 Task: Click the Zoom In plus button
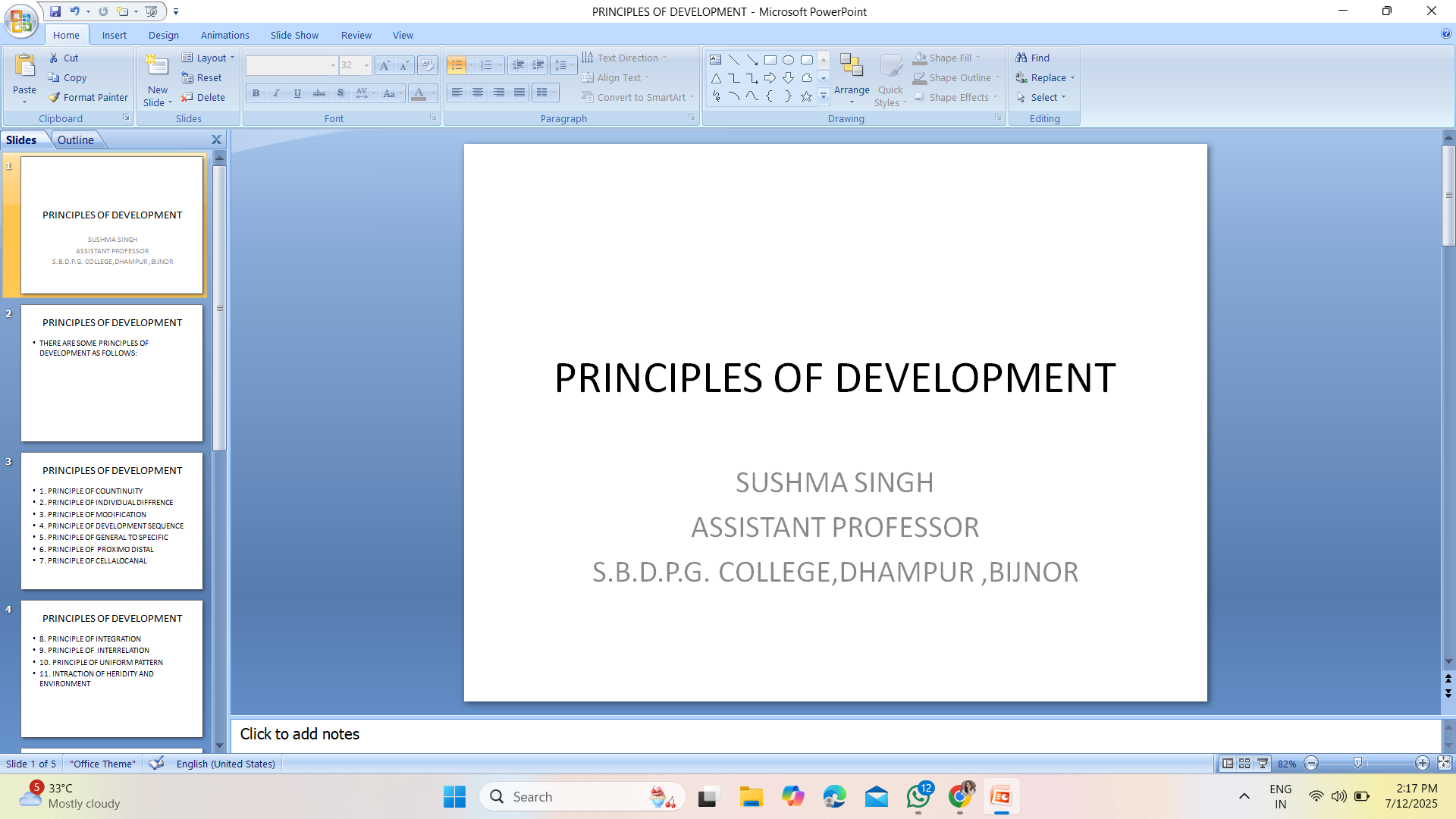click(x=1423, y=763)
